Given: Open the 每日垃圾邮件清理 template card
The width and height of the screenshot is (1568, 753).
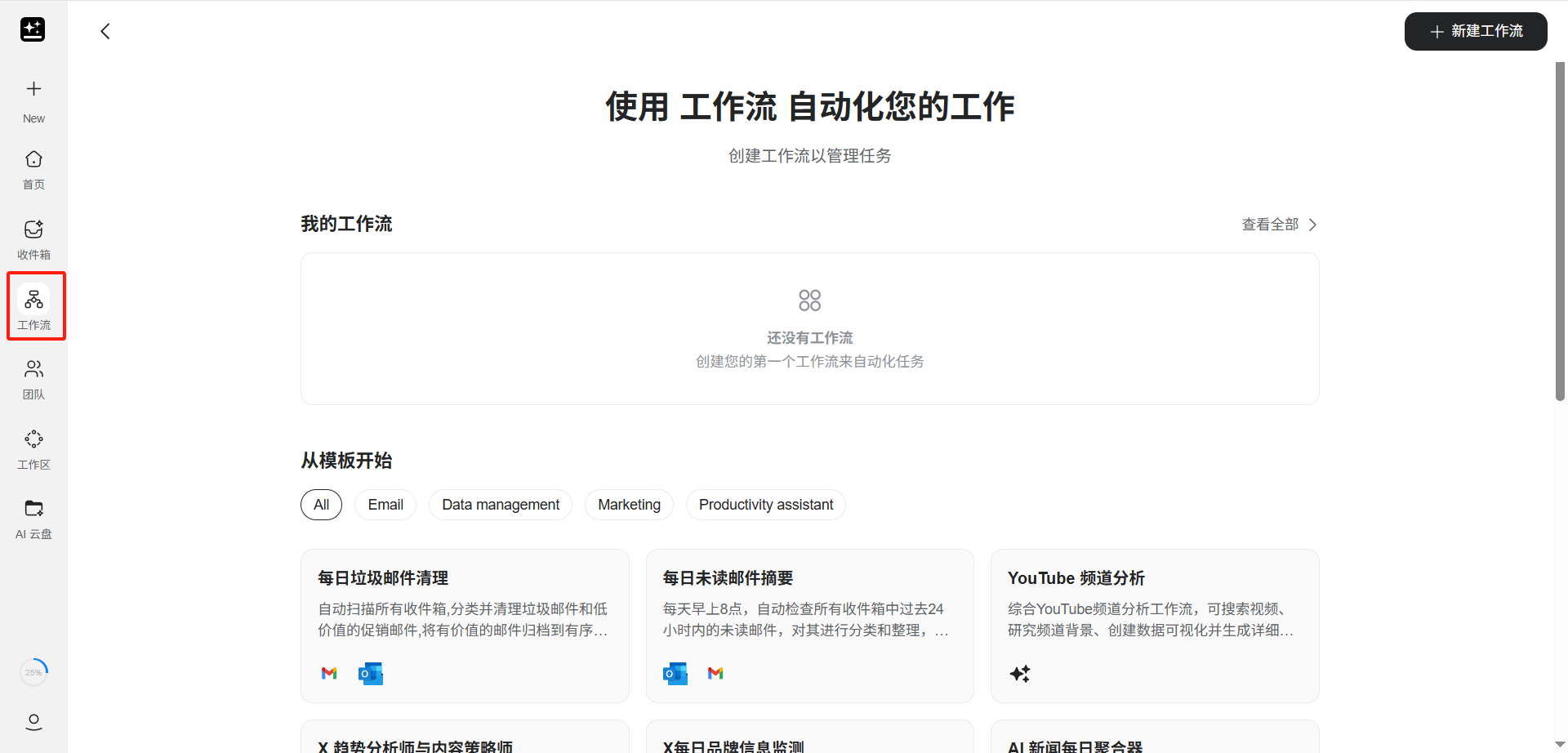Looking at the screenshot, I should (465, 625).
